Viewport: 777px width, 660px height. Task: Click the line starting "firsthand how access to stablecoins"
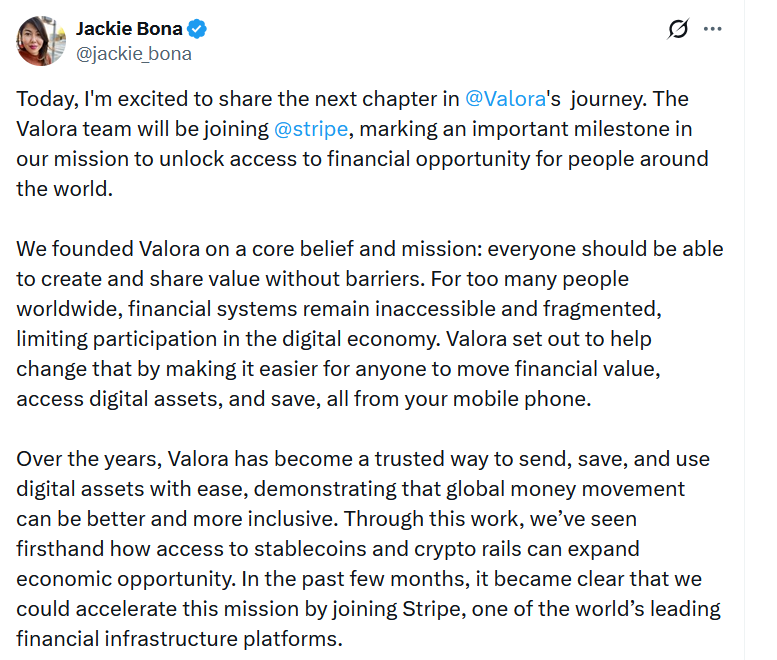(x=328, y=549)
